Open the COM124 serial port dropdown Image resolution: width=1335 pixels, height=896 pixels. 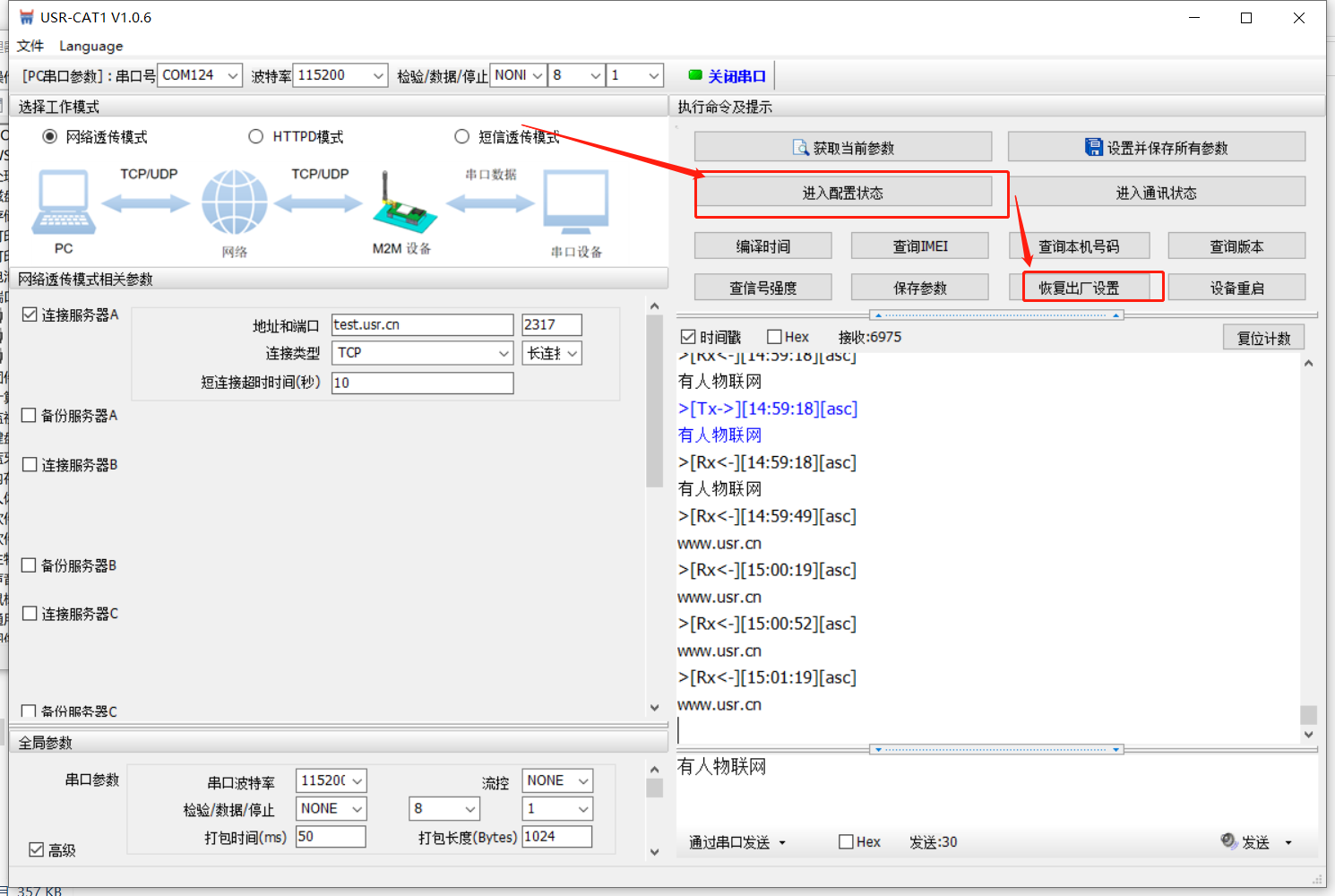point(233,76)
